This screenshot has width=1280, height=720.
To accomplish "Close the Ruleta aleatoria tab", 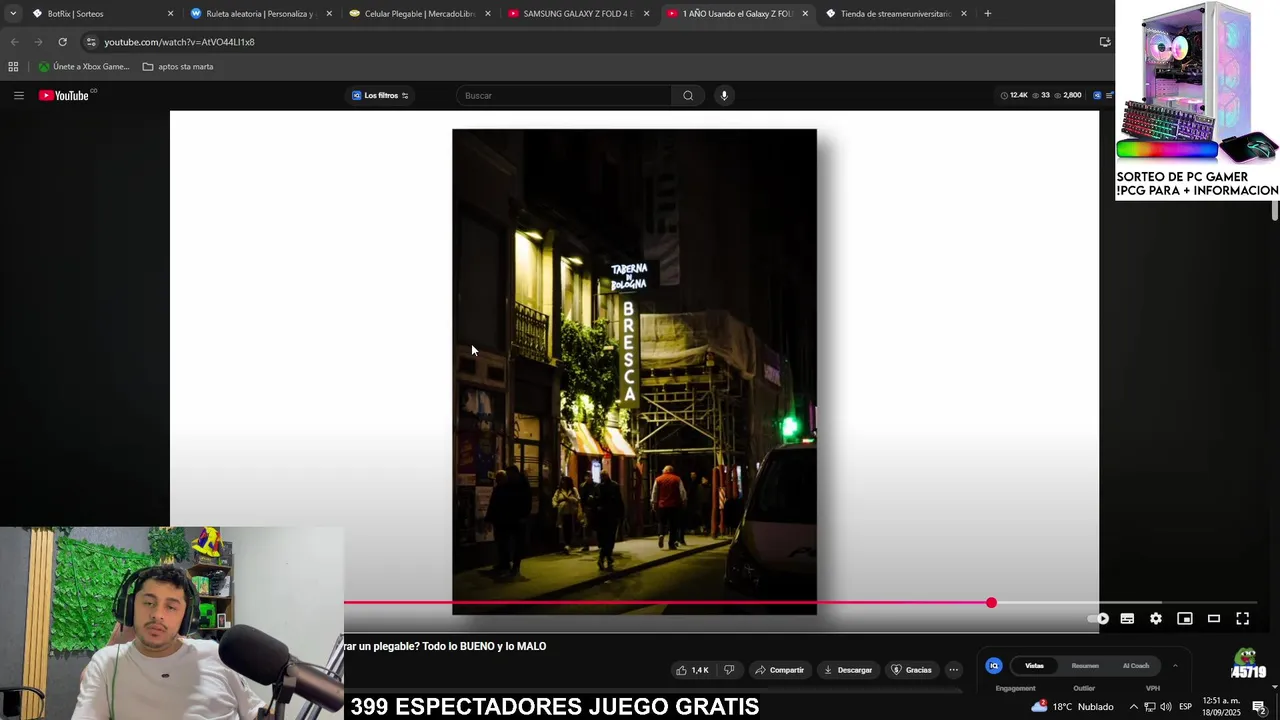I will click(329, 14).
